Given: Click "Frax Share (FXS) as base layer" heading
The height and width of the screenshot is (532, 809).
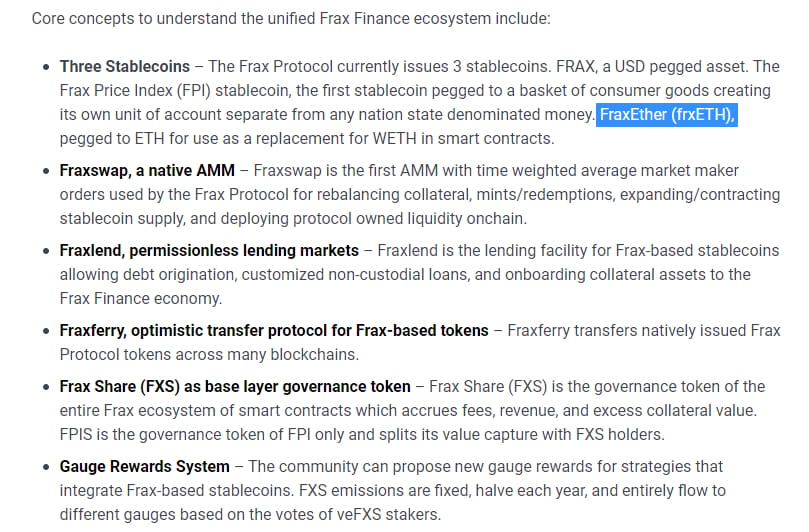Looking at the screenshot, I should [x=234, y=386].
